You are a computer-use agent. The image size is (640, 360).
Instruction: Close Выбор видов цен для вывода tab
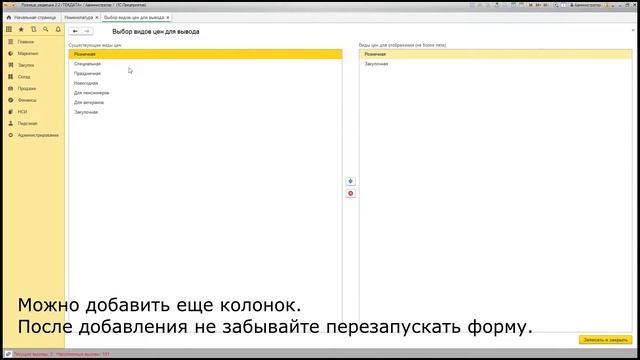coord(168,18)
